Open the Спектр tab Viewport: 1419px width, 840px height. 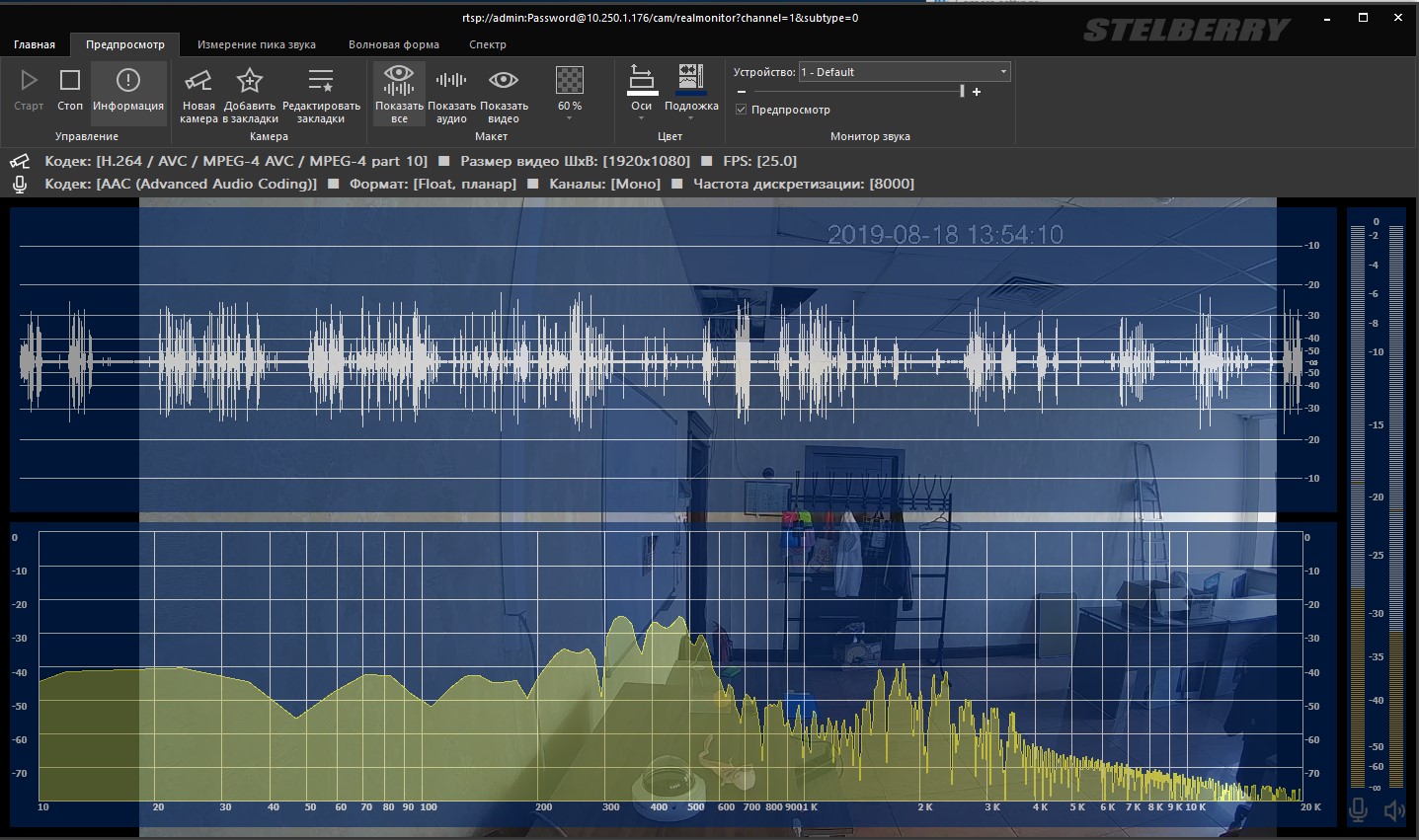click(488, 44)
